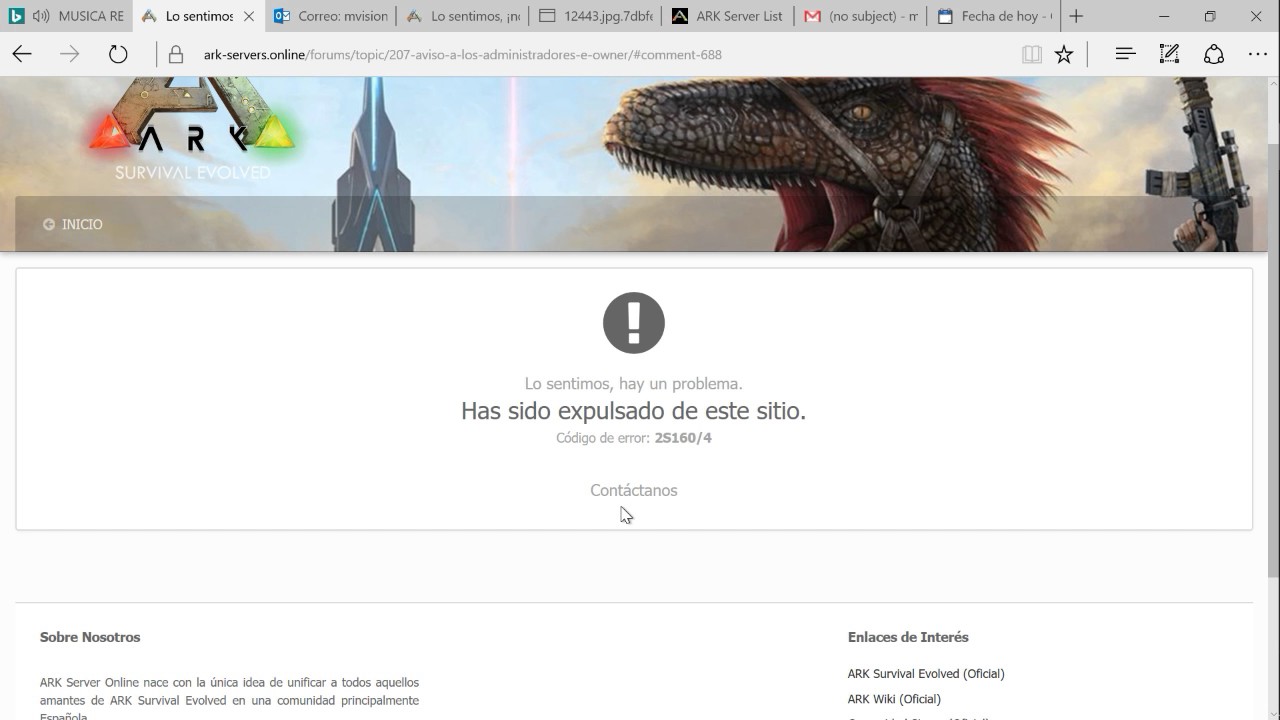Screen dimensions: 1280x720
Task: Refresh the current page
Action: pyautogui.click(x=118, y=55)
